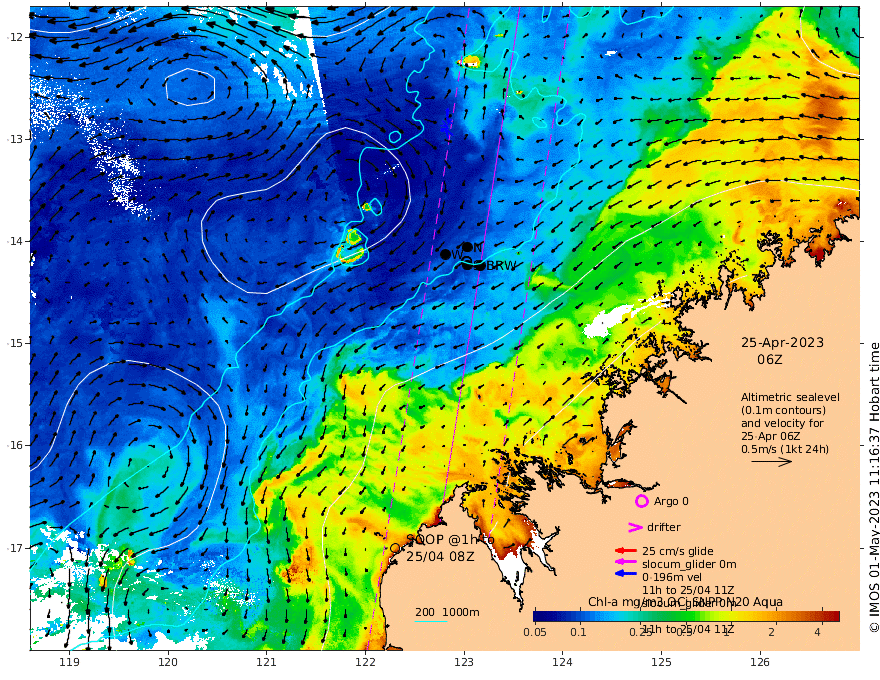The image size is (880, 680).
Task: Click the '(0.1m contours)' text
Action: pos(783,410)
